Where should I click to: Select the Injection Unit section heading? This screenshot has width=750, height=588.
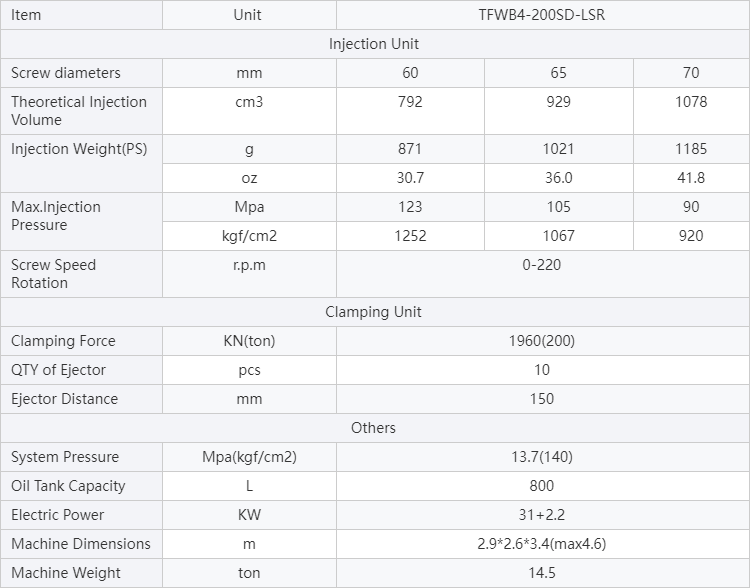coord(373,44)
